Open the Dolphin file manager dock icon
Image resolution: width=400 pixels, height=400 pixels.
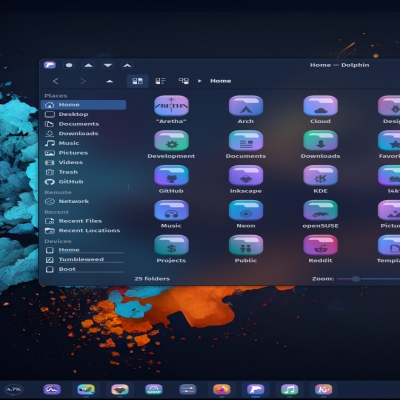(256, 389)
